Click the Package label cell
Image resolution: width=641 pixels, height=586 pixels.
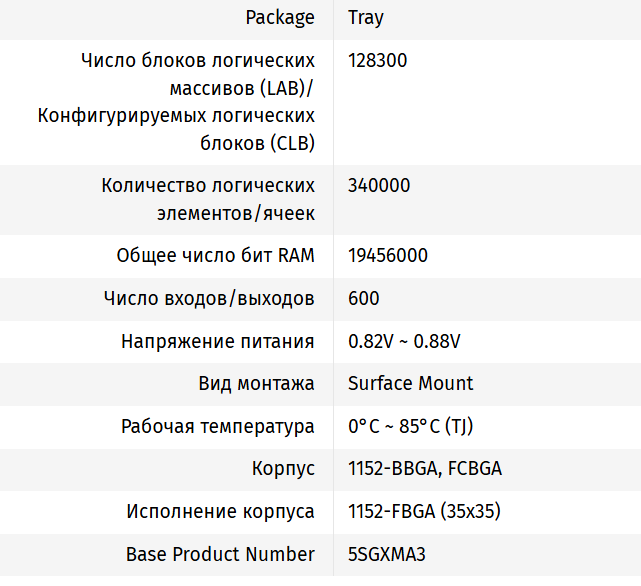280,18
